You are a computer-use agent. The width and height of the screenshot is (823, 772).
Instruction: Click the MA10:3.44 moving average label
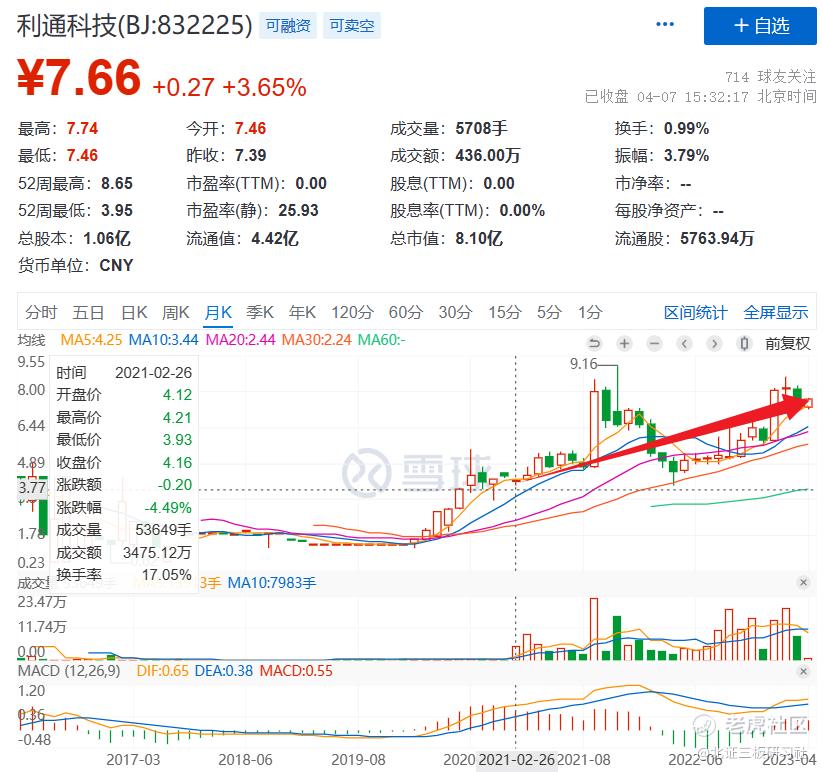point(163,340)
